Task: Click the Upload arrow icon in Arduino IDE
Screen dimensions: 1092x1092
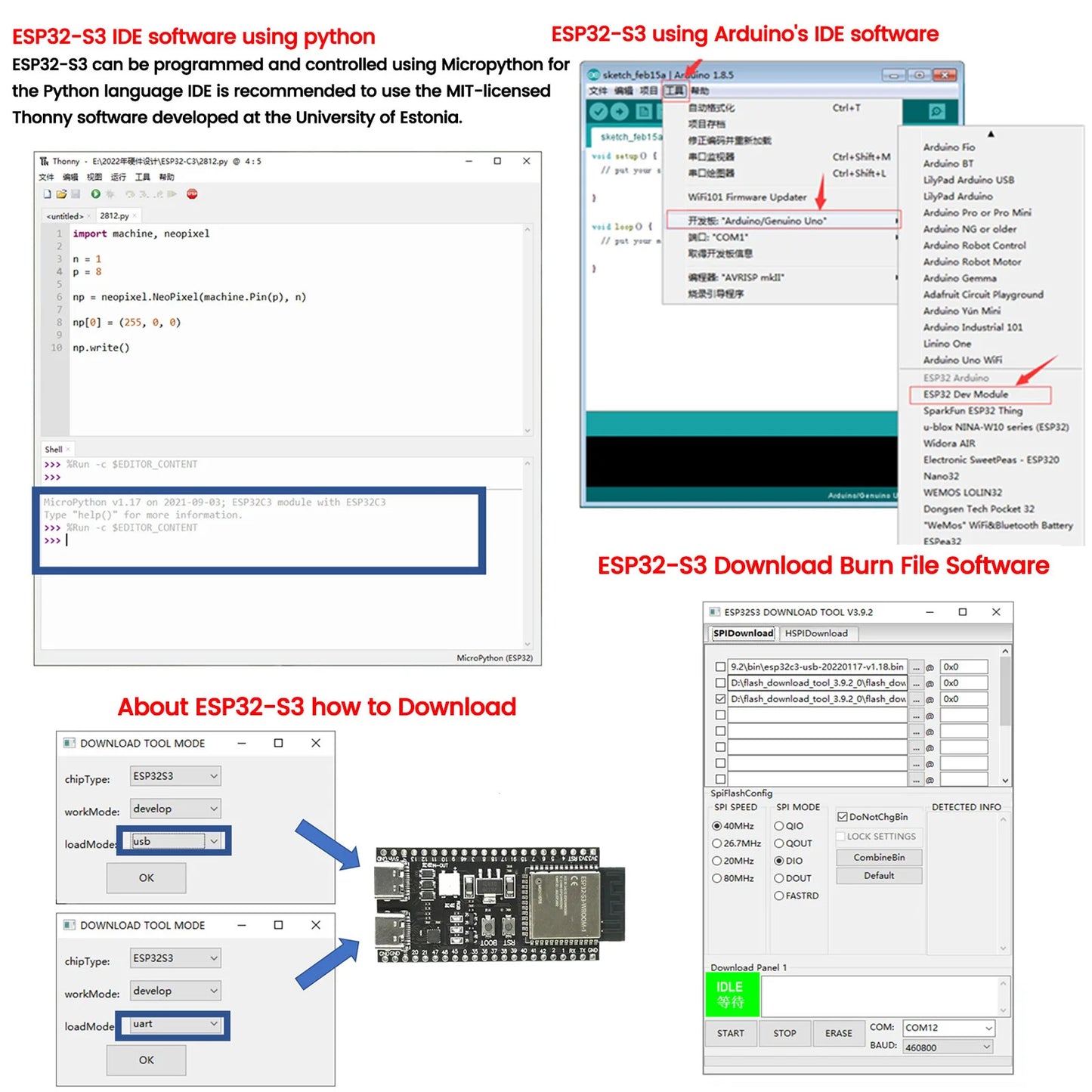Action: tap(618, 111)
